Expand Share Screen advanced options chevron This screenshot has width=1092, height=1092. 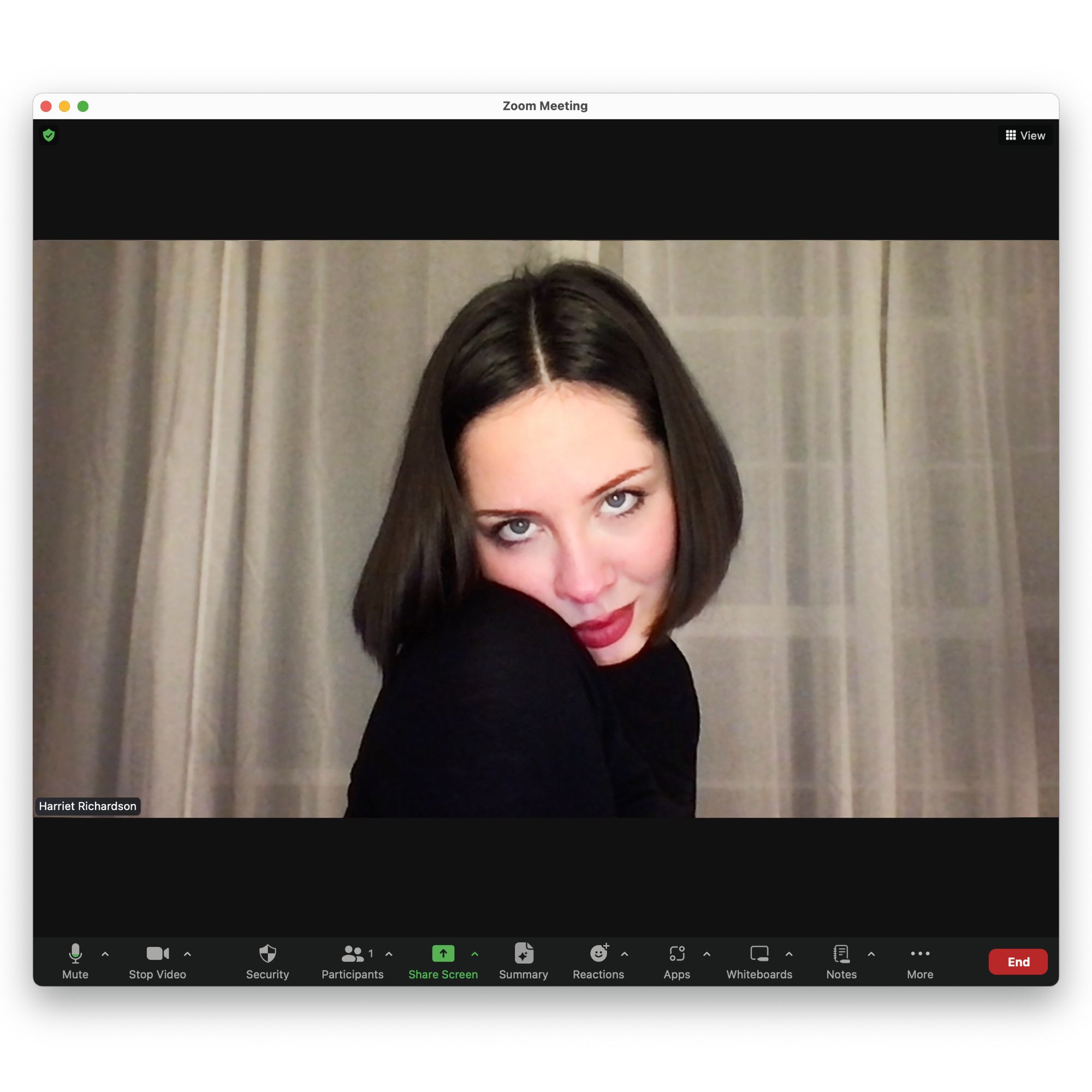[475, 954]
